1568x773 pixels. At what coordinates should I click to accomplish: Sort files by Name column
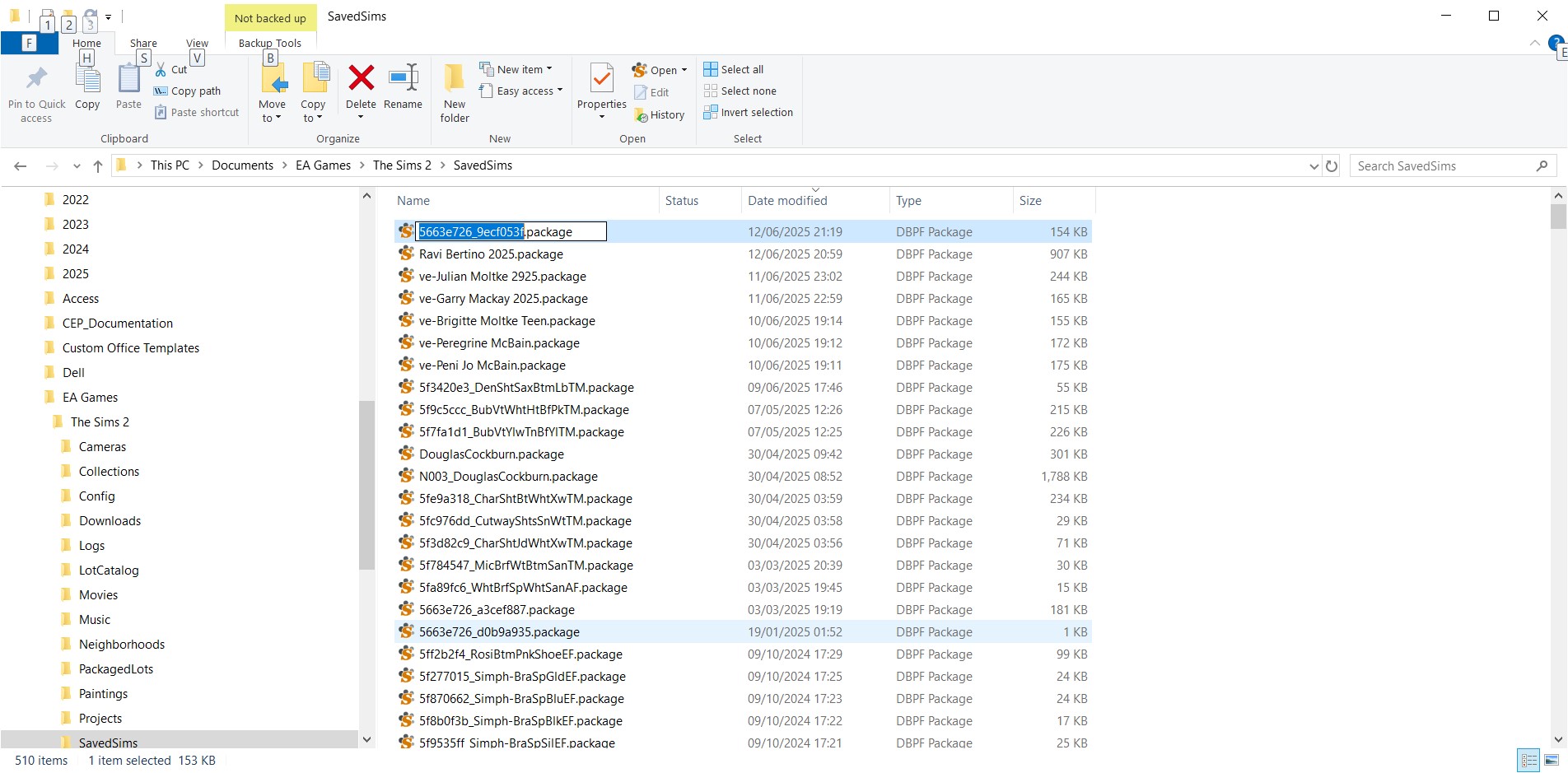(527, 201)
